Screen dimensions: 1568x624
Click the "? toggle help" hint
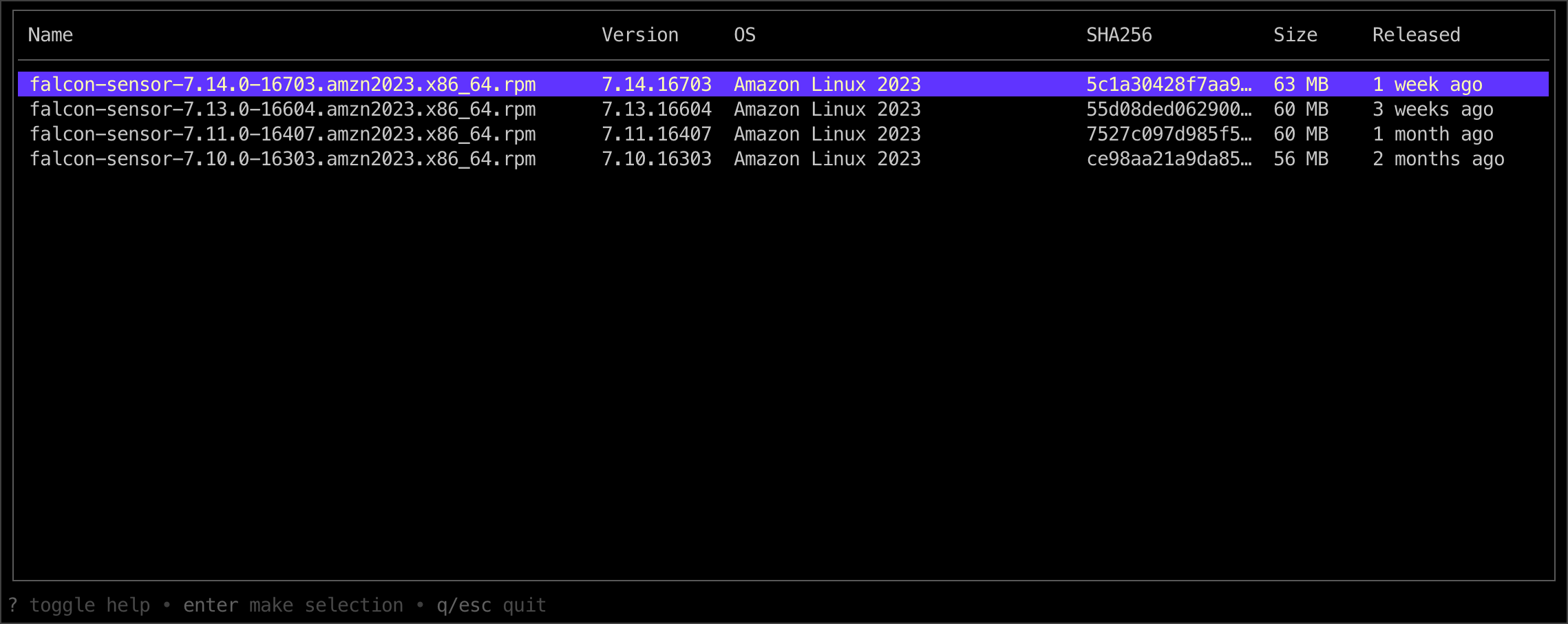[x=79, y=605]
